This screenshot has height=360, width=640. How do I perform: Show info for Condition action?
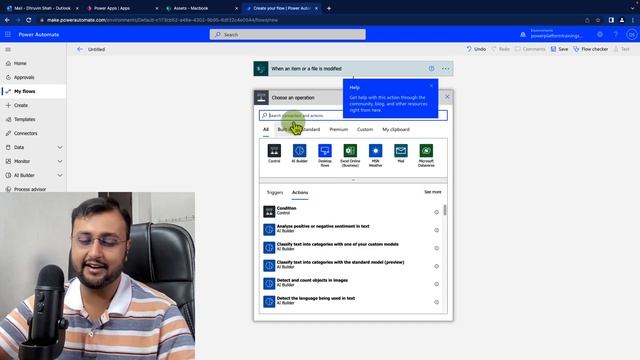pyautogui.click(x=436, y=212)
